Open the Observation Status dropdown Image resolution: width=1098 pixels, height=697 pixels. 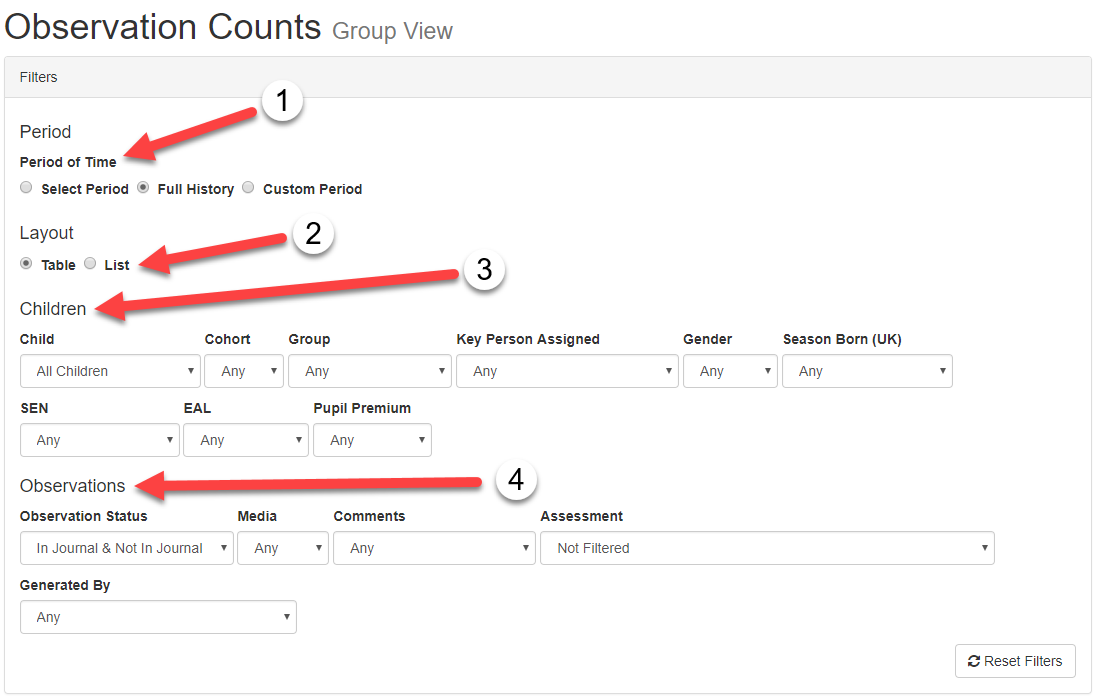[x=126, y=548]
